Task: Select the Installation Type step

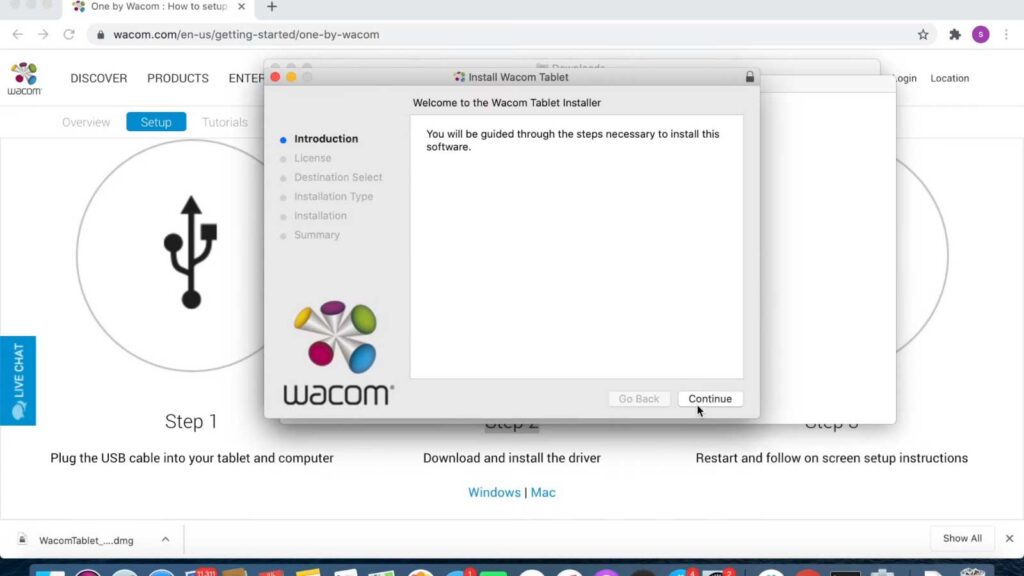Action: 333,196
